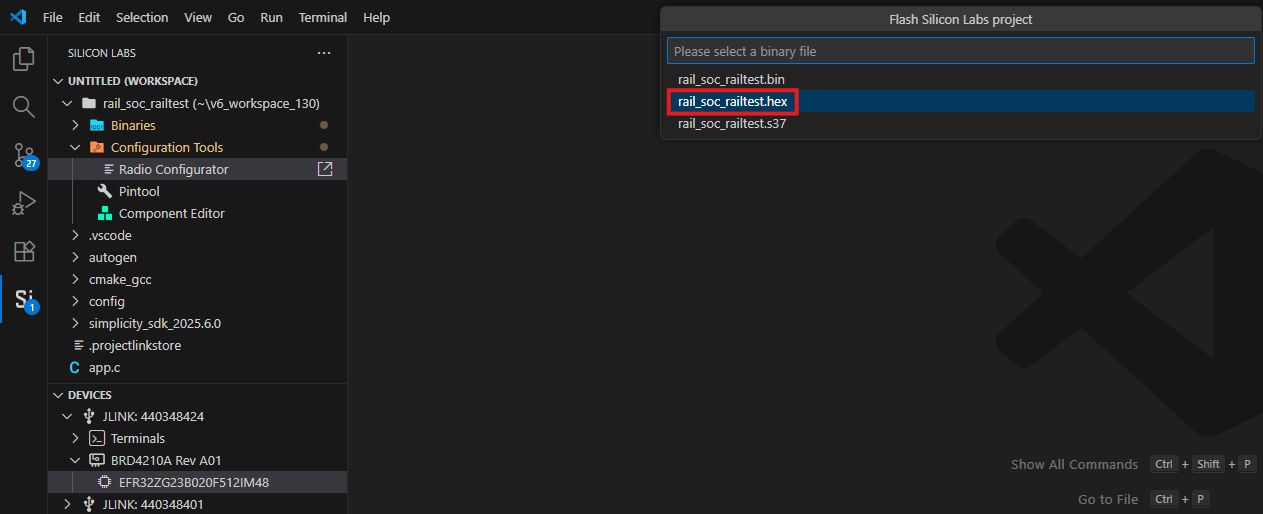Expand the Terminals node chevron
1263x514 pixels.
tap(75, 438)
